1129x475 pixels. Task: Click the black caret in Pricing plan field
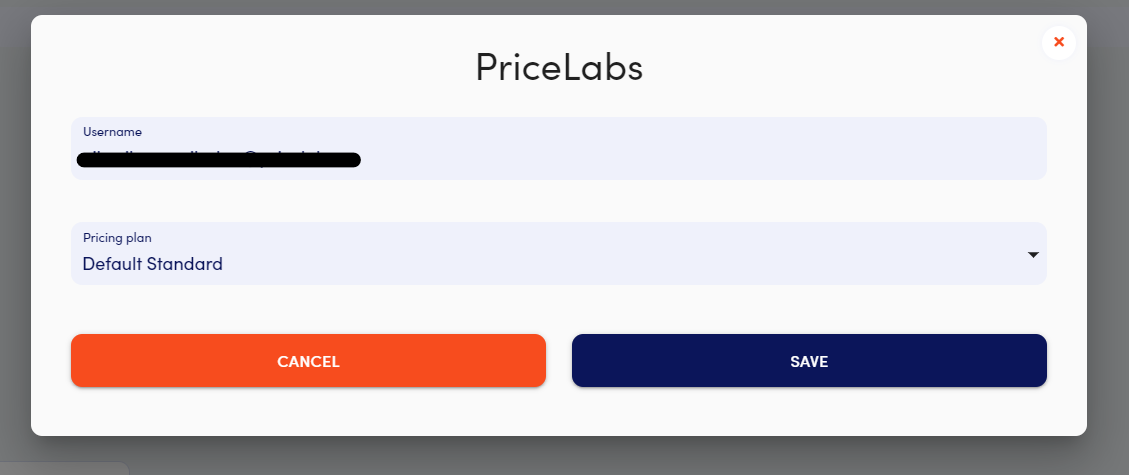click(x=1033, y=255)
